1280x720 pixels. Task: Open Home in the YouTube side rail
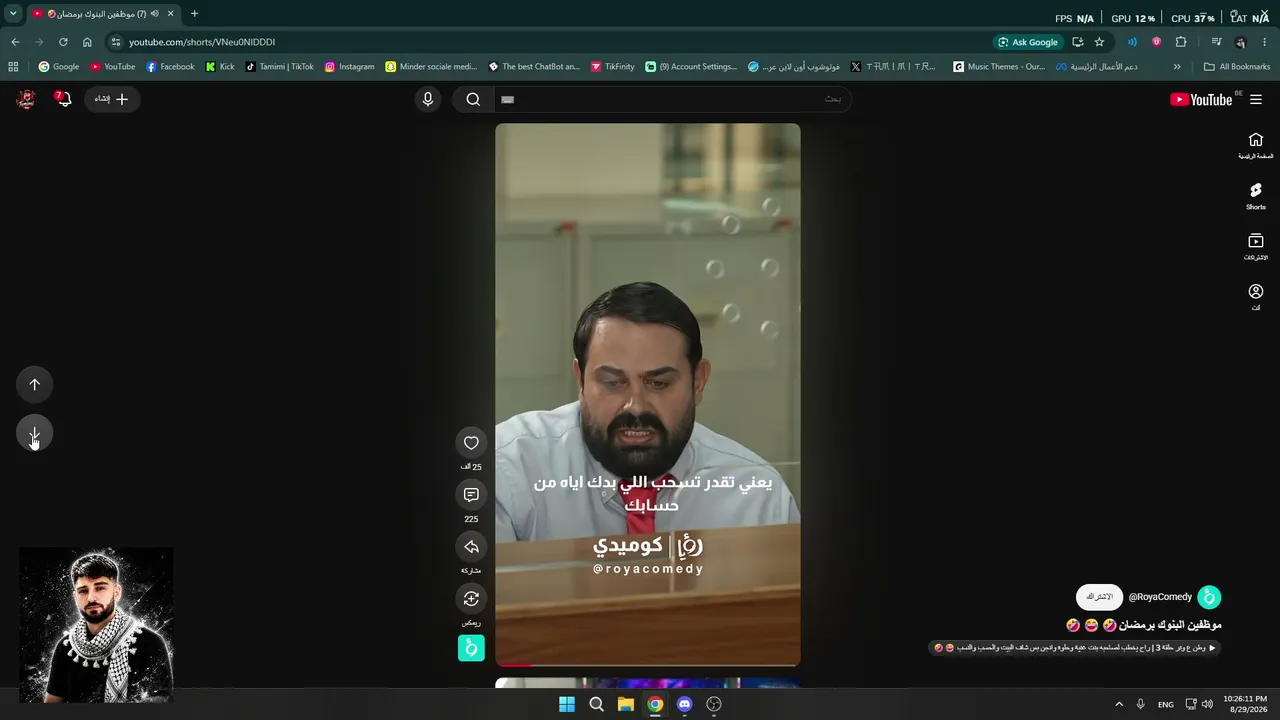[1256, 145]
